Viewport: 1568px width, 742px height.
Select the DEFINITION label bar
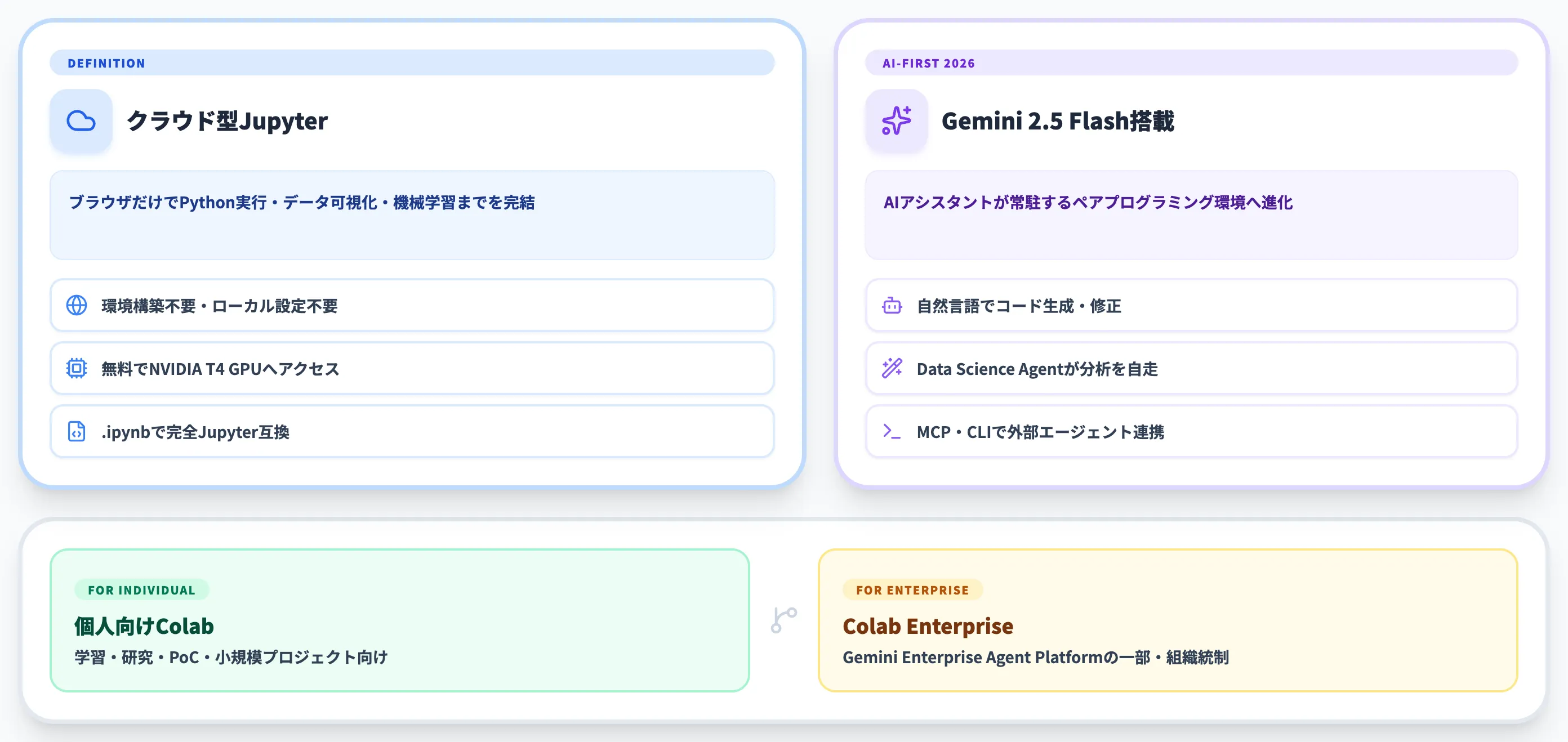(412, 62)
